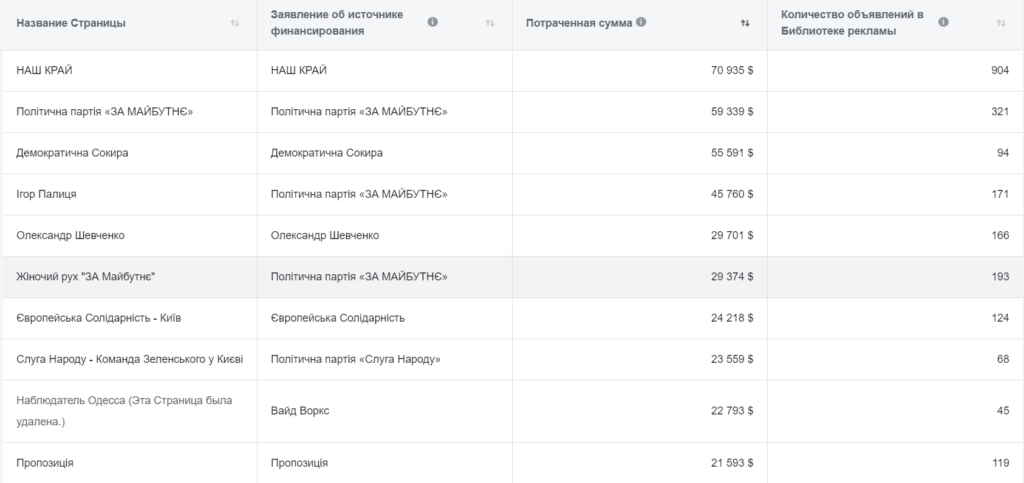Image resolution: width=1024 pixels, height=483 pixels.
Task: Select the Заявление об источнике финансирования header
Action: coord(337,23)
